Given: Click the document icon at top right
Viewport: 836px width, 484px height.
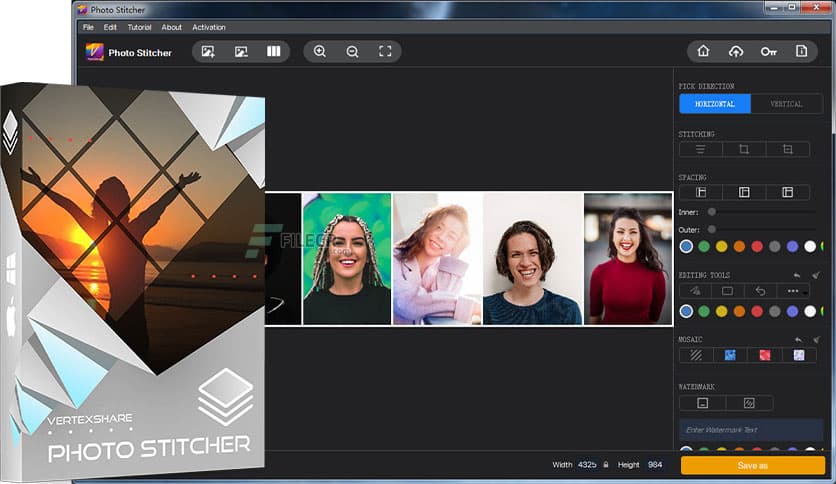Looking at the screenshot, I should 801,51.
